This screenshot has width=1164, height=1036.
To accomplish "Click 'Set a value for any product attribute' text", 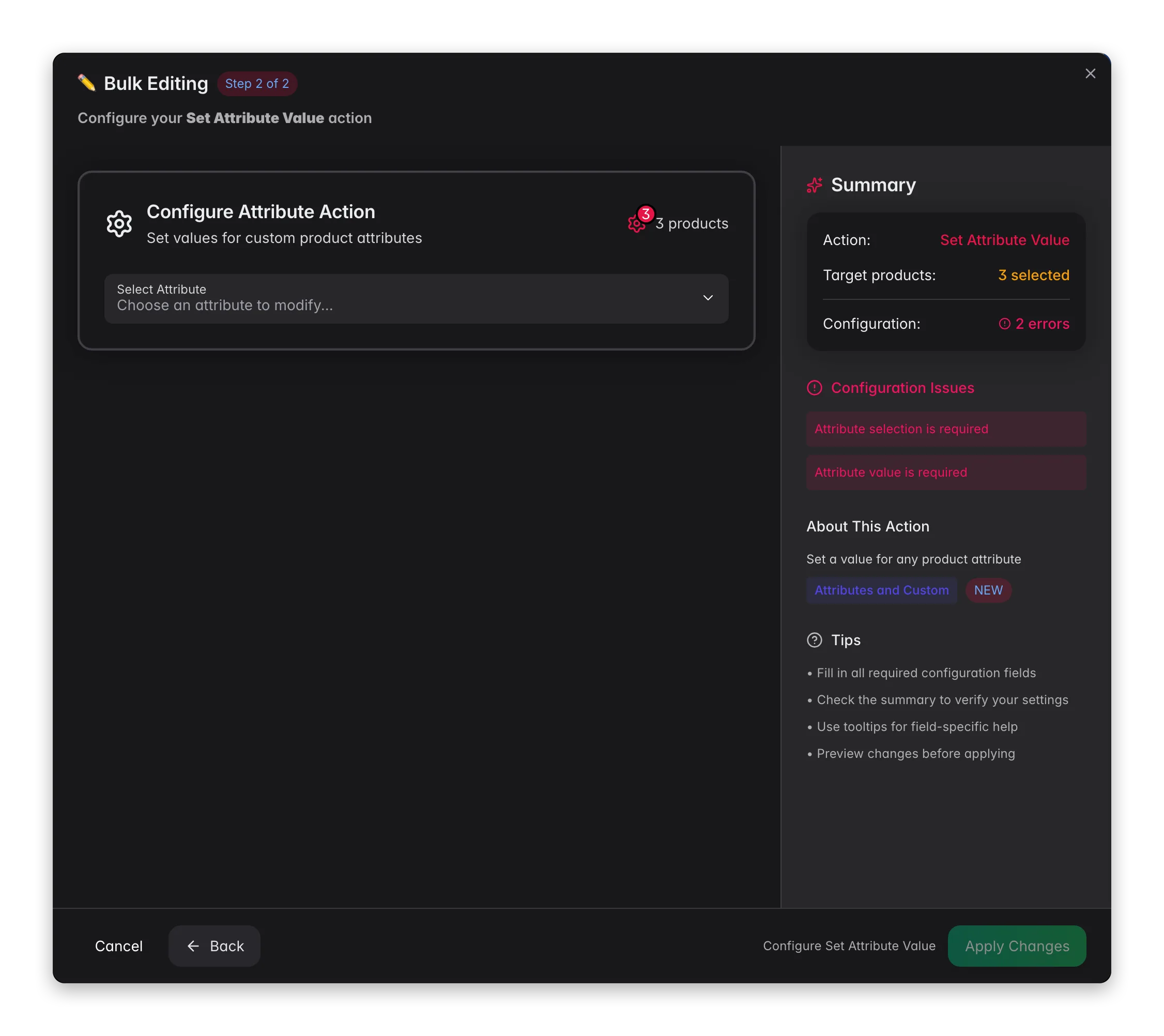I will point(913,559).
